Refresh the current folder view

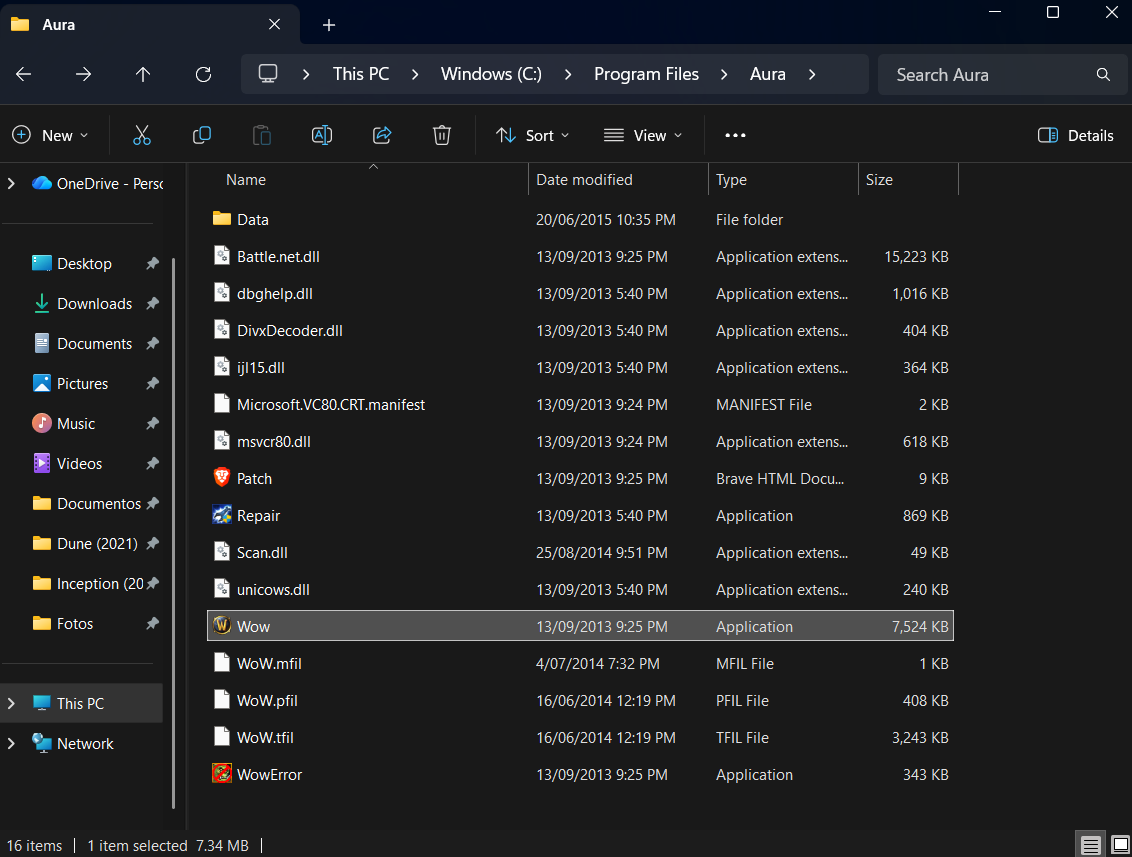click(204, 74)
